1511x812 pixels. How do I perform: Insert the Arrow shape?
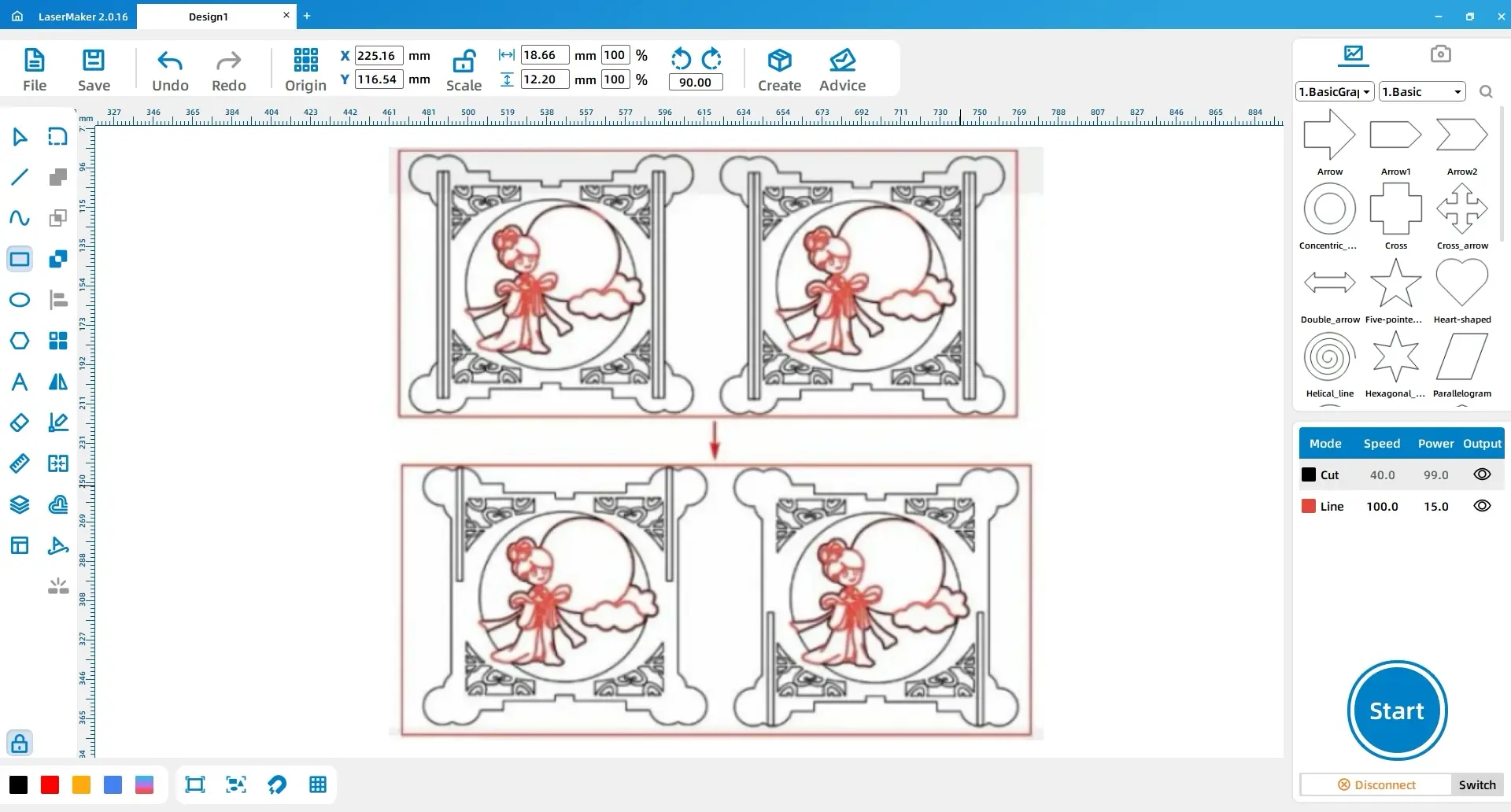[x=1330, y=142]
